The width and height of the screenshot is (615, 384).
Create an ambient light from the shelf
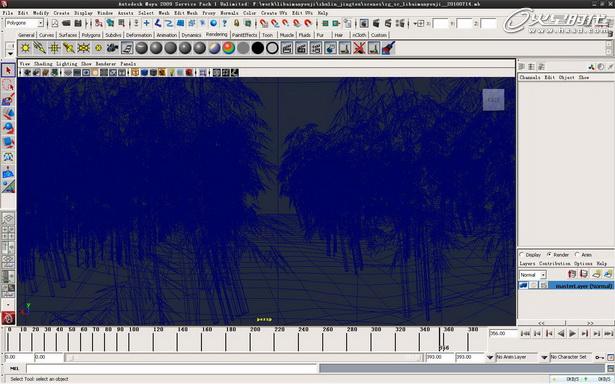click(x=25, y=48)
